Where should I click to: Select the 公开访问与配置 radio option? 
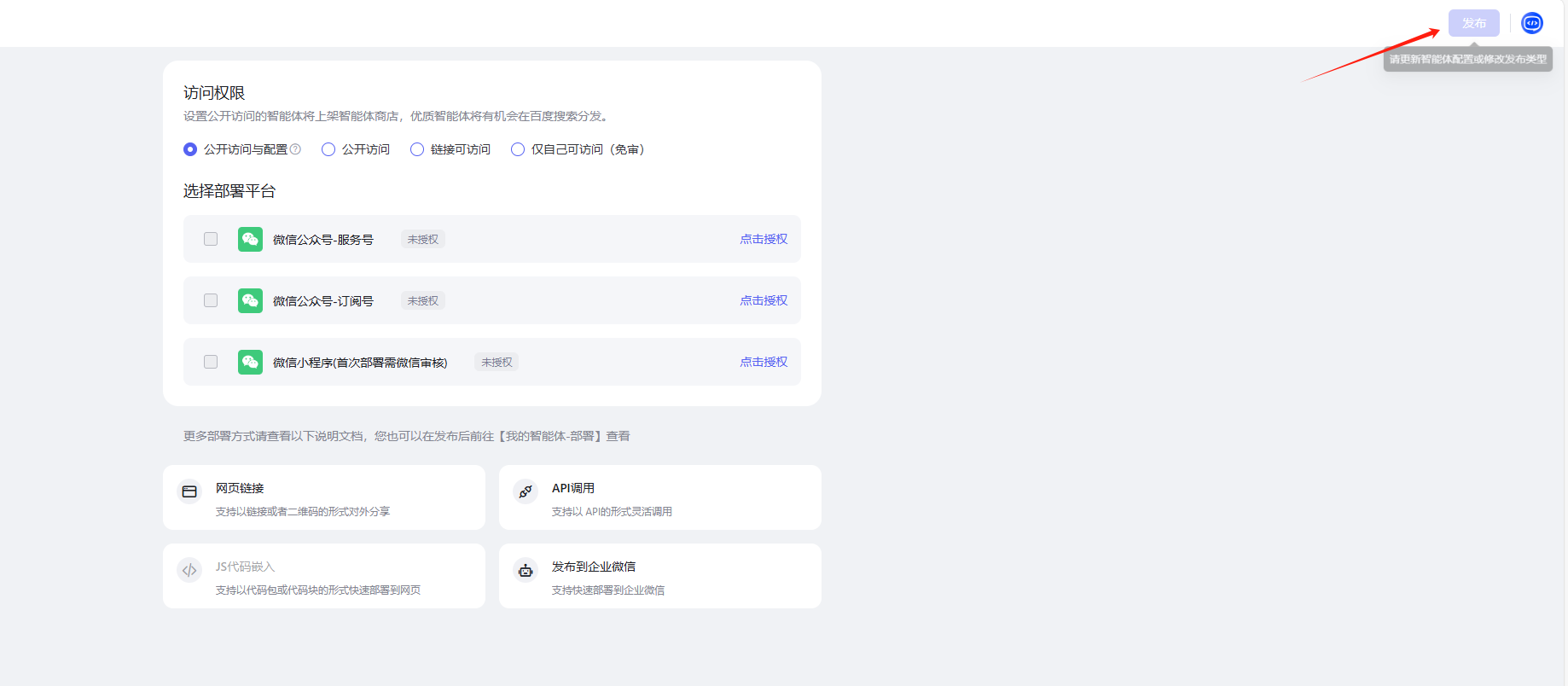tap(190, 149)
